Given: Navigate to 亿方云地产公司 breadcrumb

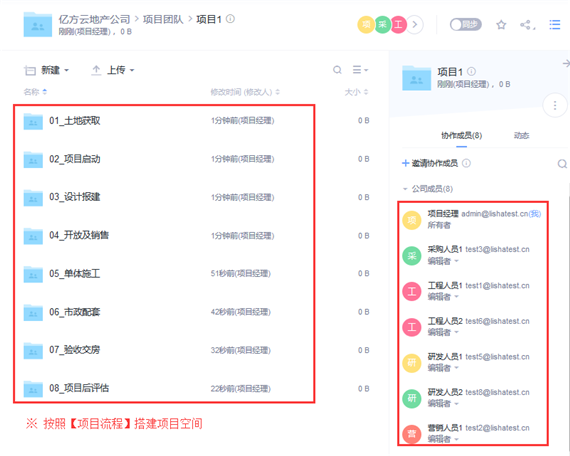Looking at the screenshot, I should pos(94,19).
